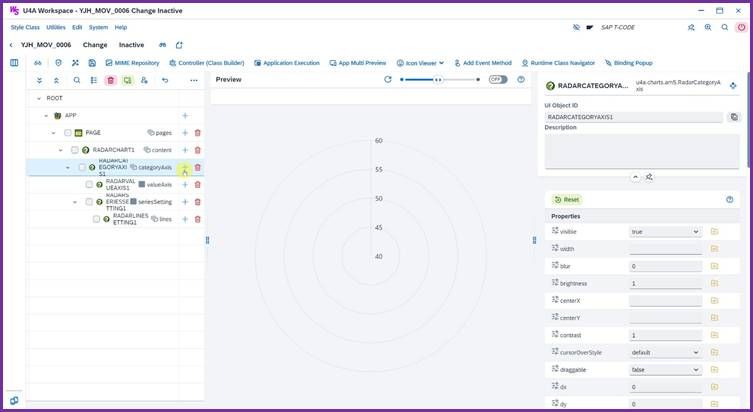Open Runtime Class Navigator

tap(558, 63)
